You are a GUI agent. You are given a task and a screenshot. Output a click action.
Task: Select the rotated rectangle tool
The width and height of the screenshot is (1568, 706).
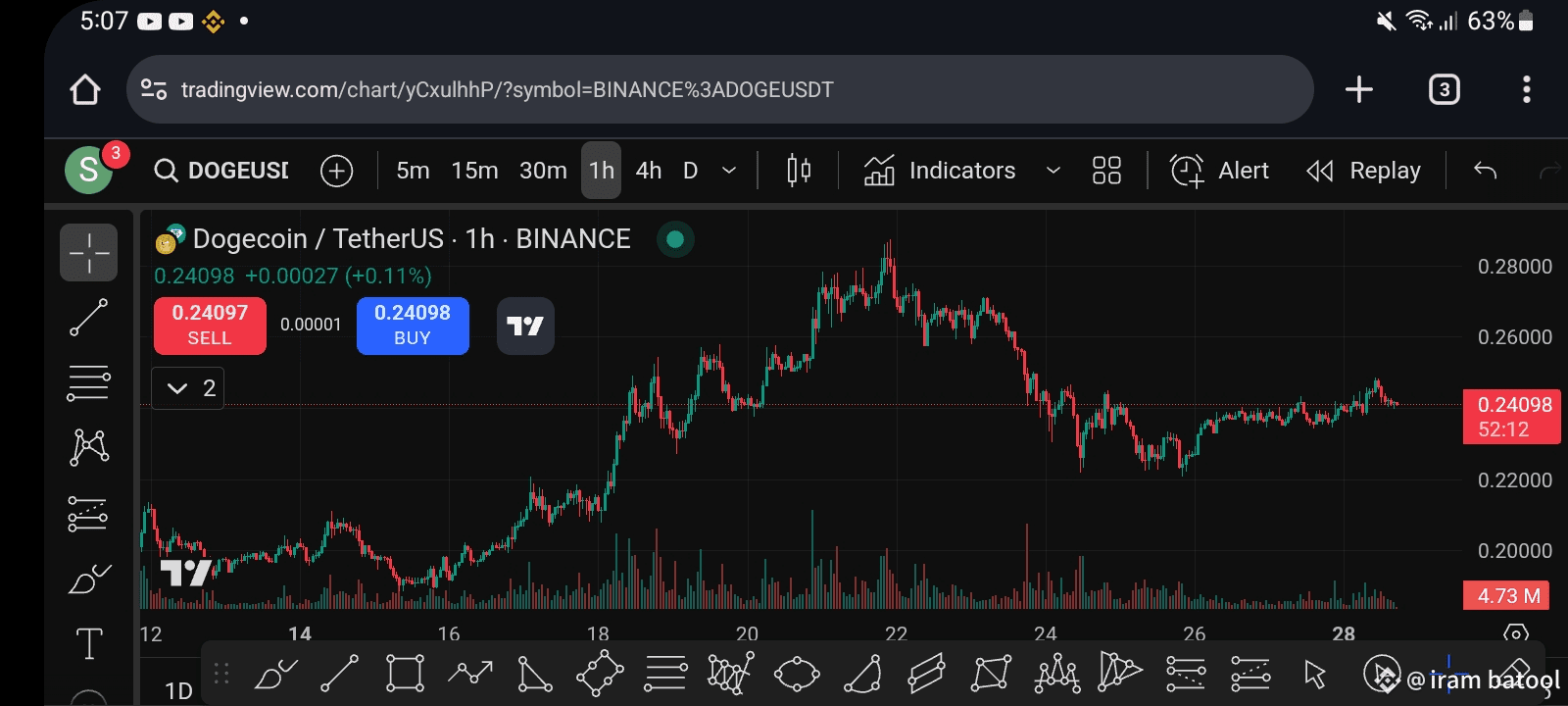[600, 674]
